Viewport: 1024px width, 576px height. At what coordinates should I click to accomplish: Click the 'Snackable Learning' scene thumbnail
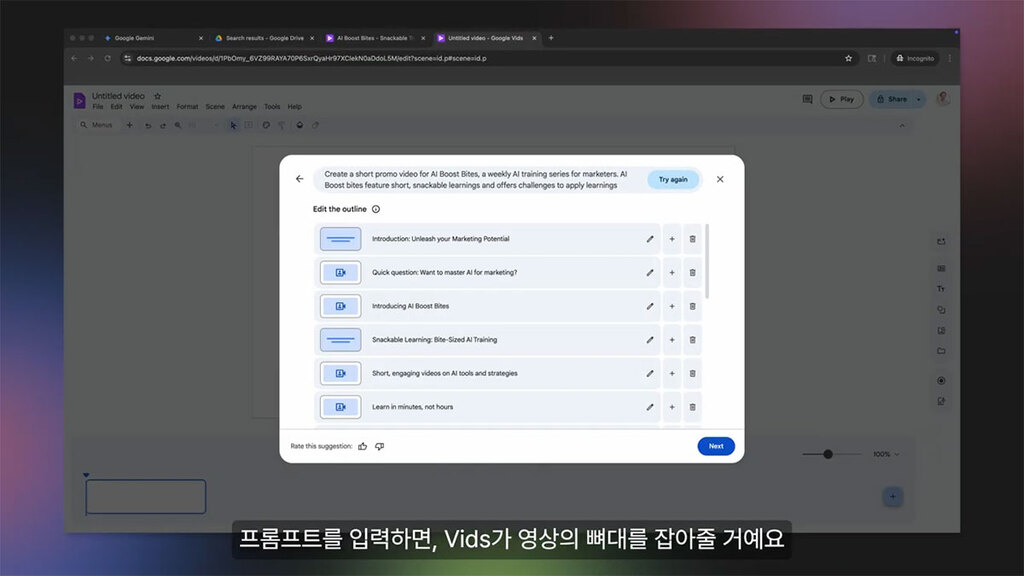tap(340, 340)
